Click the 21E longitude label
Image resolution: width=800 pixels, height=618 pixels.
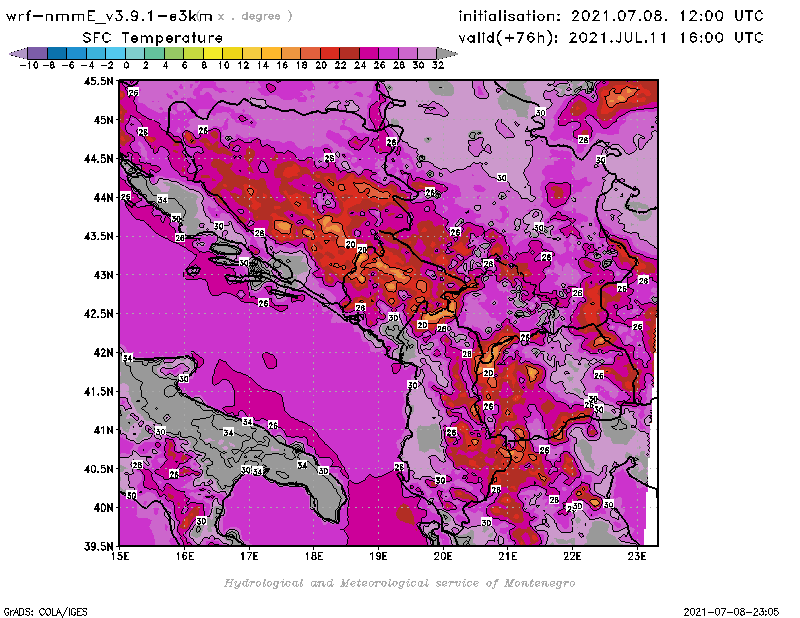508,556
